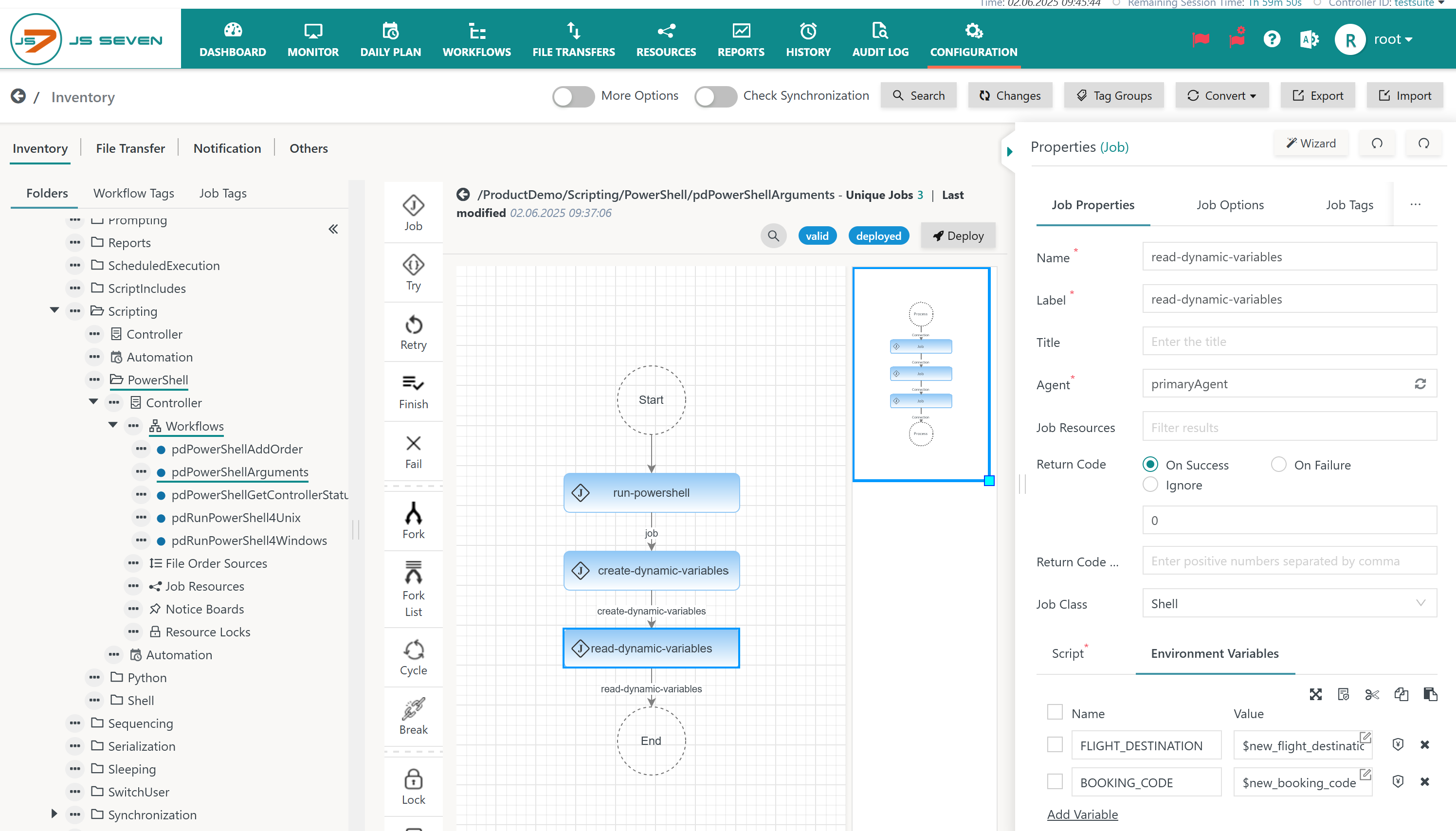
Task: Go back from the Inventory breadcrumb
Action: (18, 96)
